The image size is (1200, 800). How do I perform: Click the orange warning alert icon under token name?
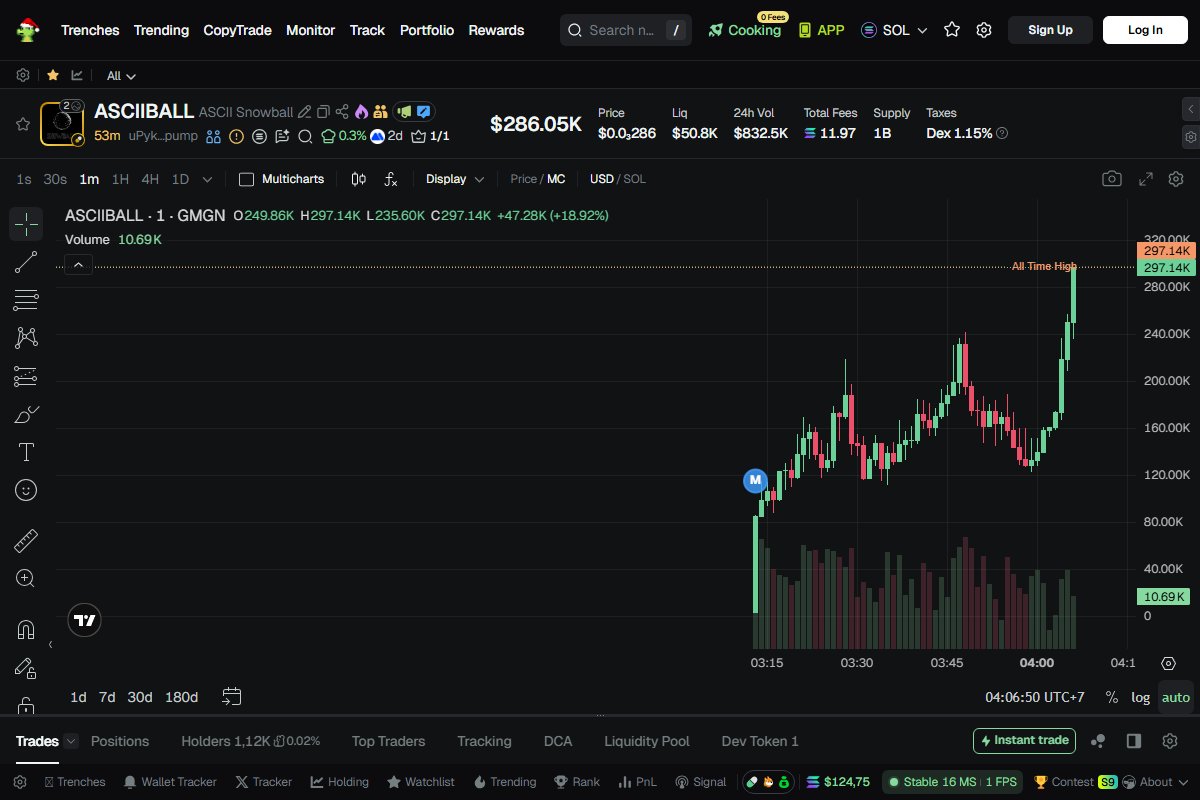click(236, 136)
